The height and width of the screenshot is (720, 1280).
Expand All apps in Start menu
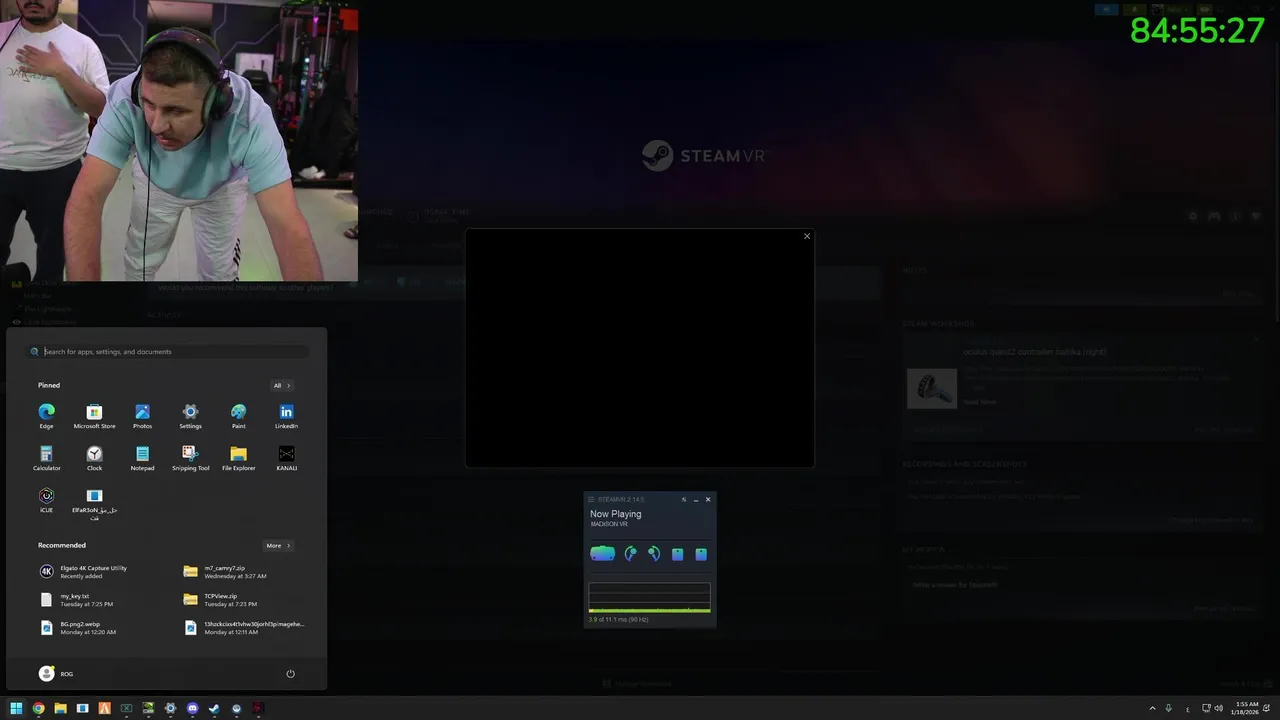282,385
